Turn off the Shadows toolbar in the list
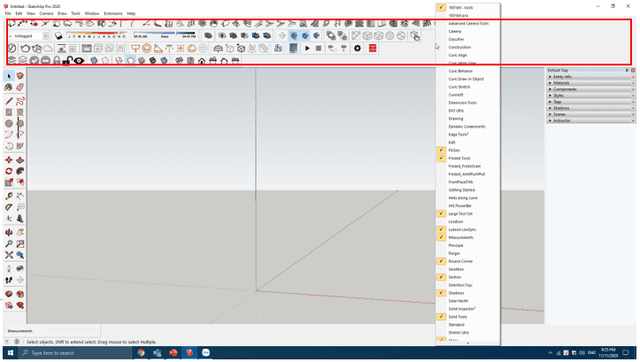The height and width of the screenshot is (362, 640). coord(468,293)
